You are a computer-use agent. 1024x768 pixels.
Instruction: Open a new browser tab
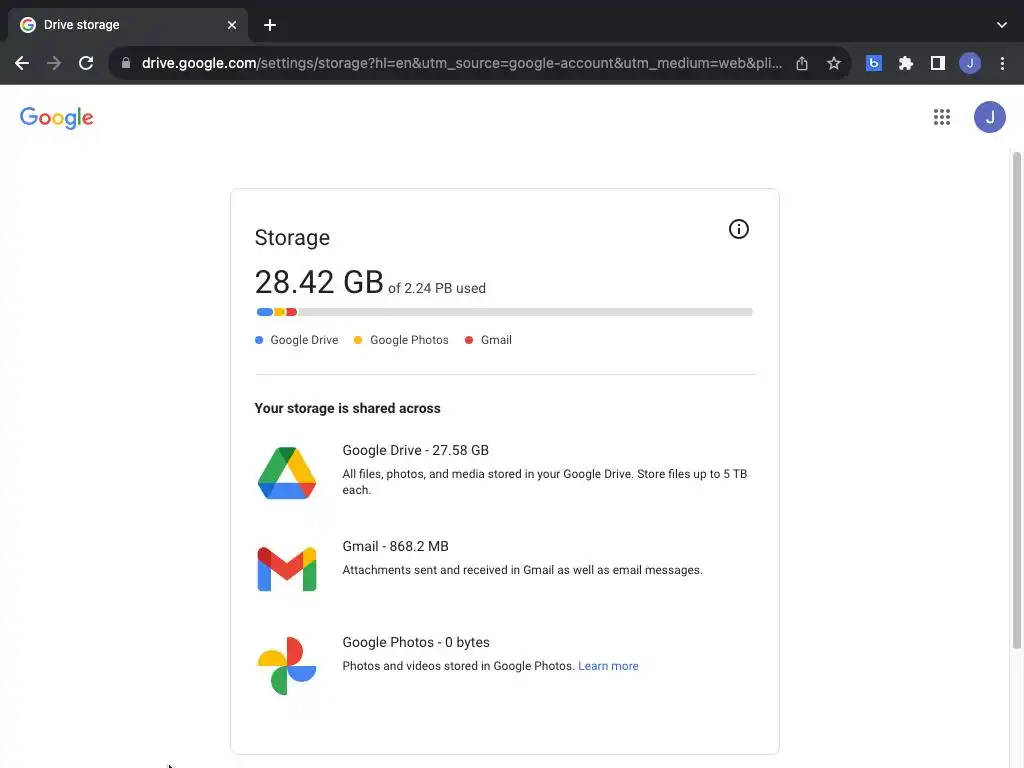coord(270,24)
